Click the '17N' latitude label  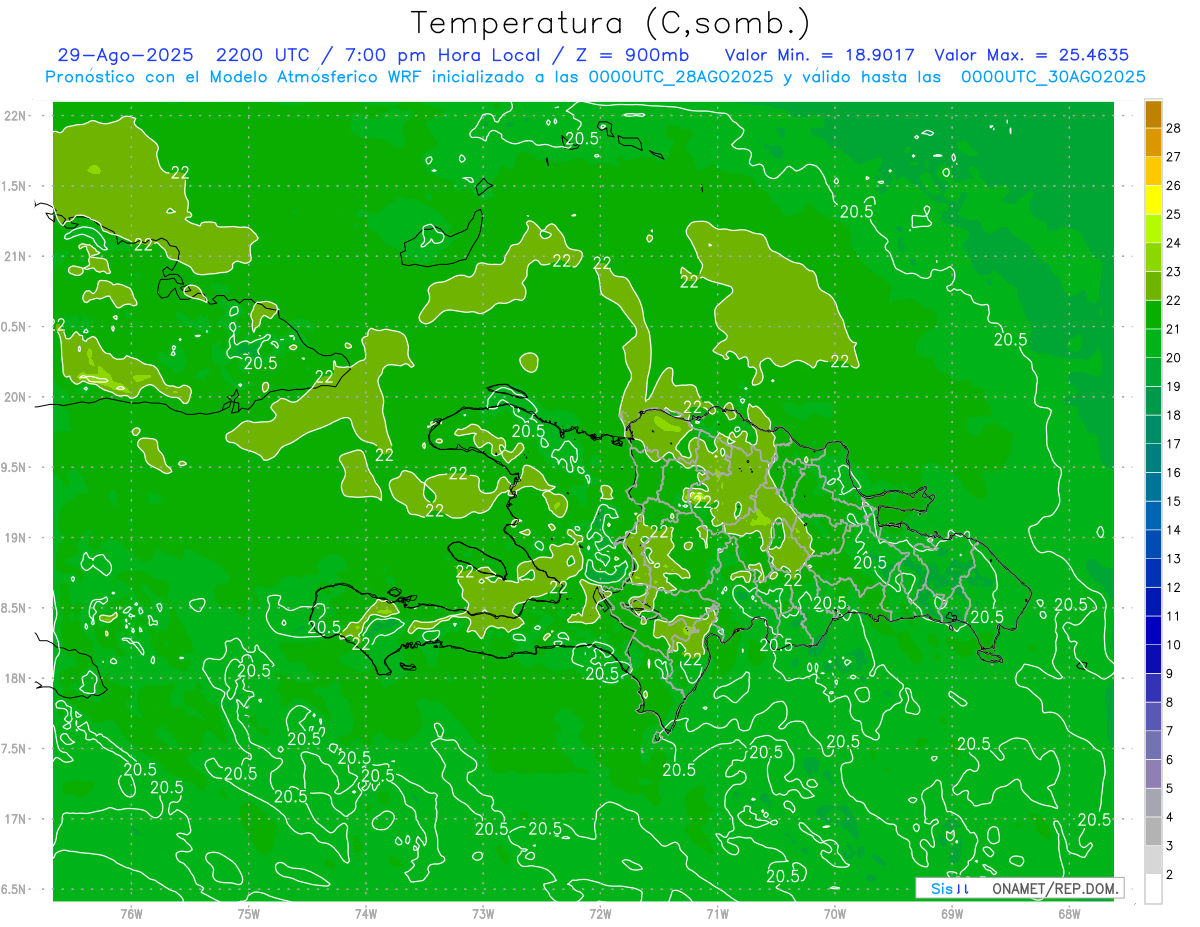click(x=15, y=819)
